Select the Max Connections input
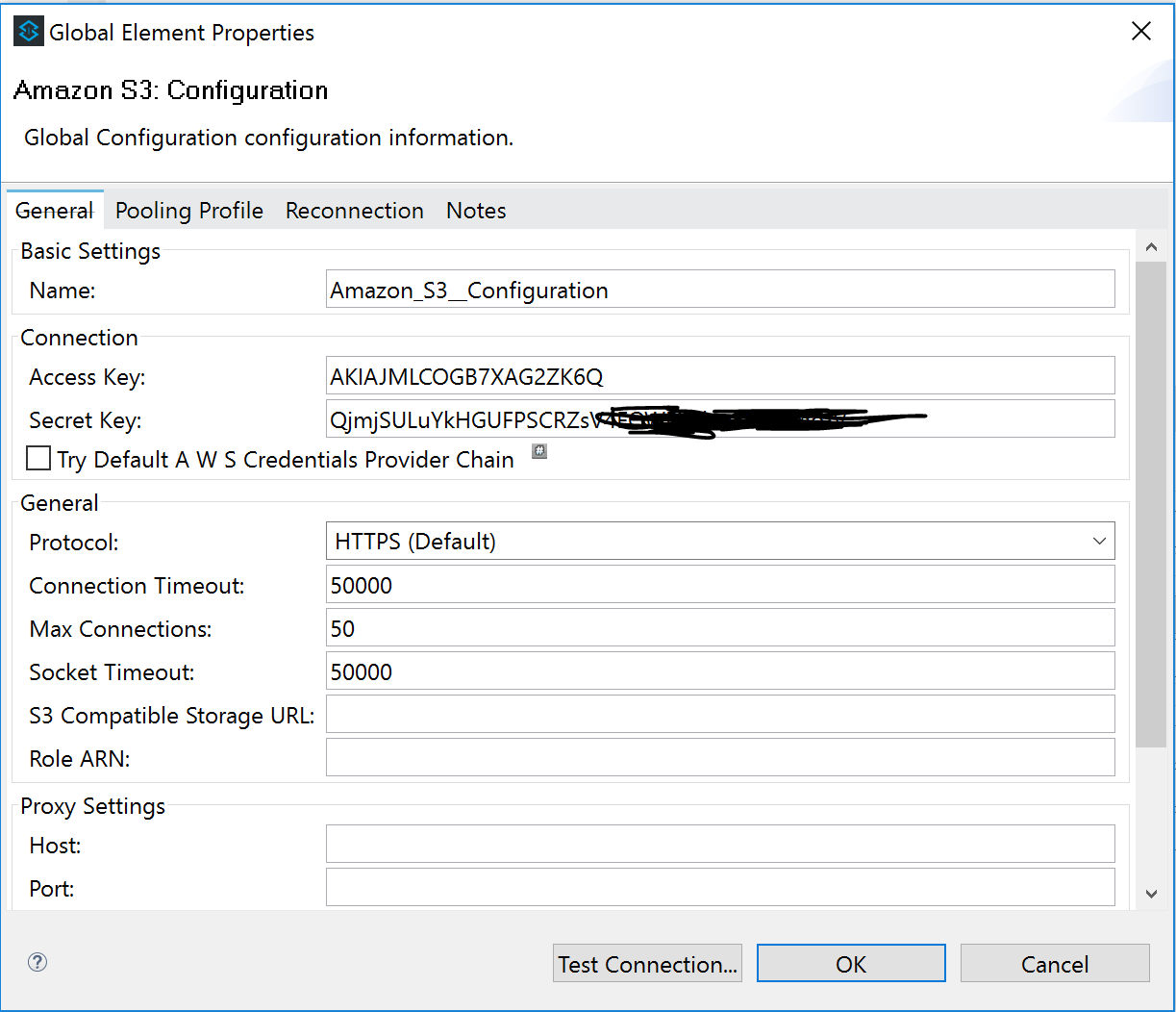 click(x=720, y=628)
